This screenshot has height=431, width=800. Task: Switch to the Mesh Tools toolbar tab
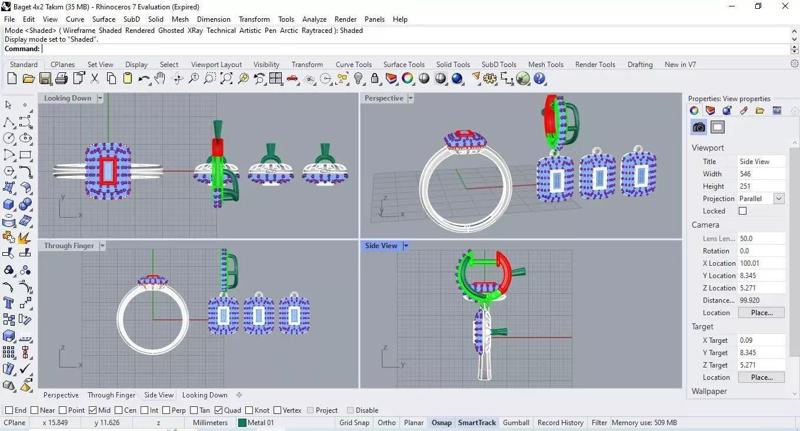pyautogui.click(x=546, y=65)
